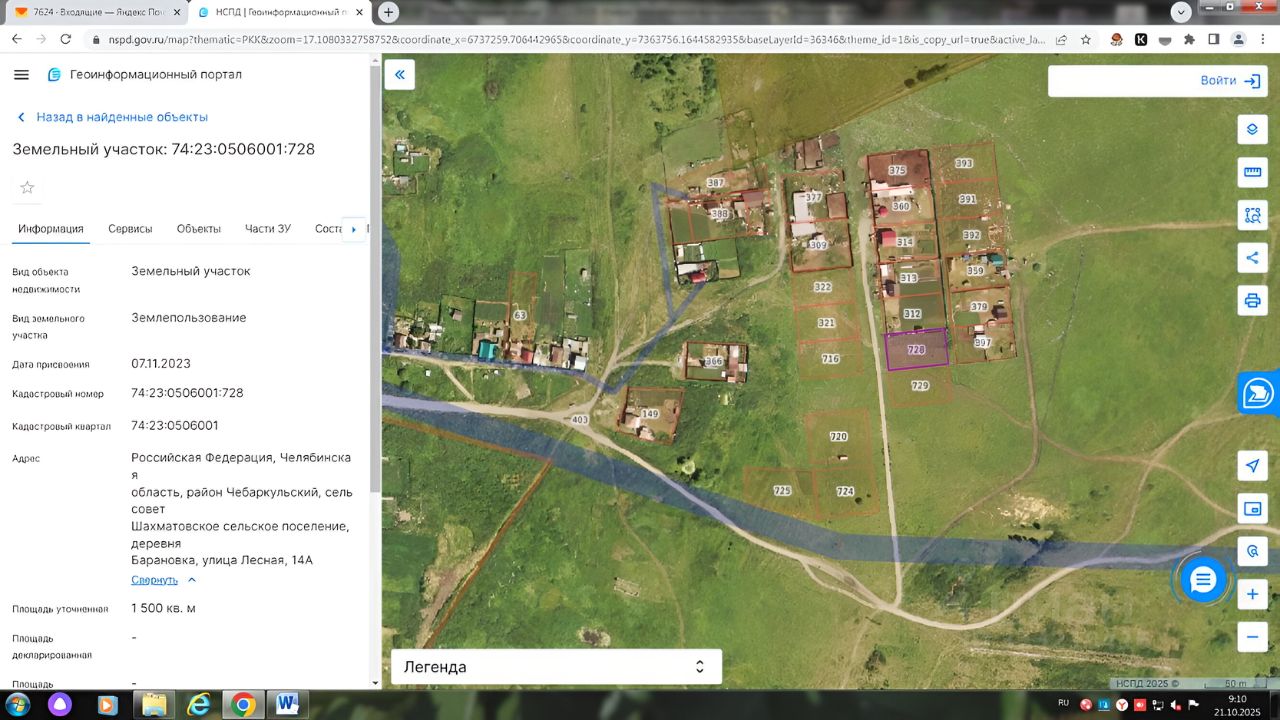This screenshot has height=720, width=1280.
Task: Close the НСПД browser tab
Action: click(x=359, y=12)
